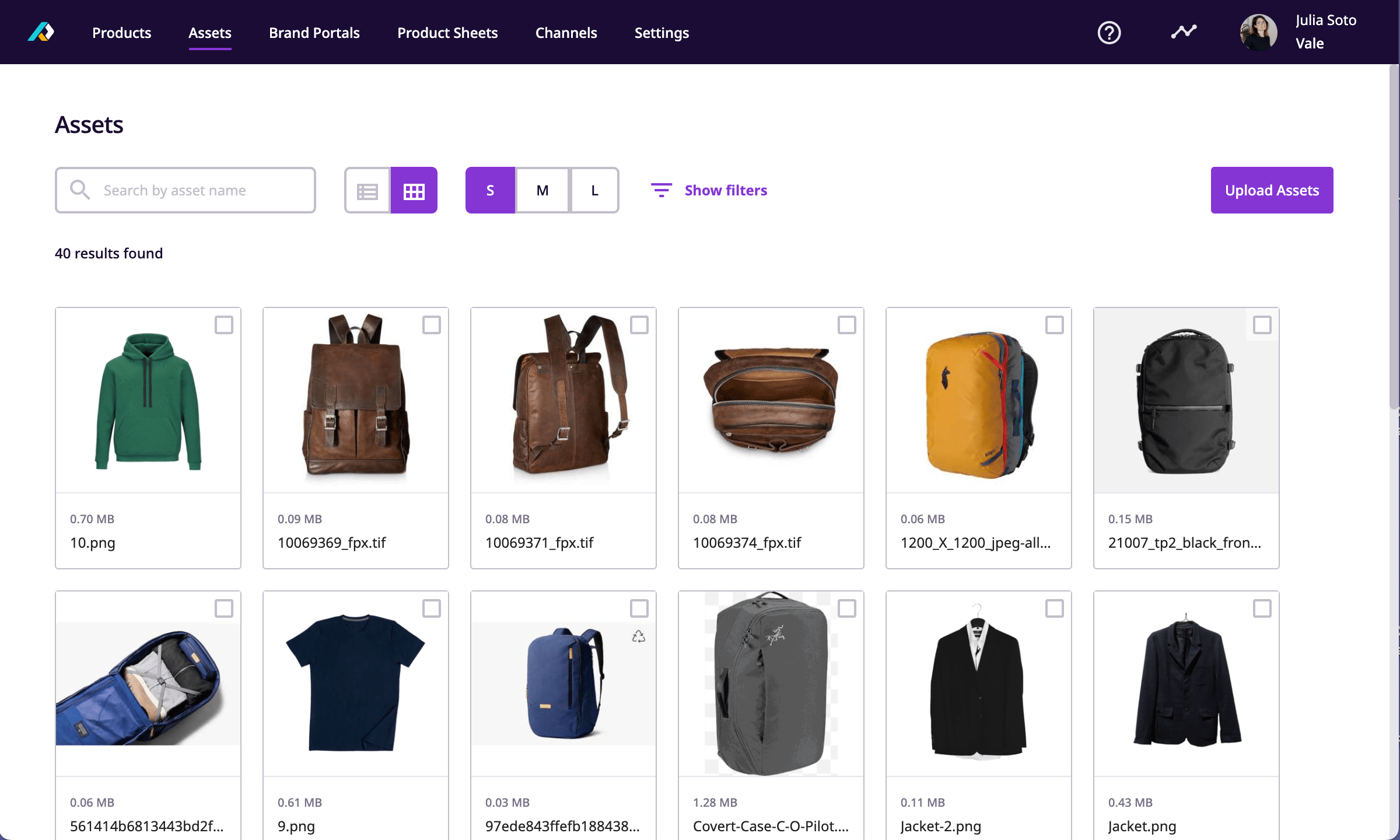Click the brand logo in the navigation bar
The height and width of the screenshot is (840, 1400).
coord(41,32)
